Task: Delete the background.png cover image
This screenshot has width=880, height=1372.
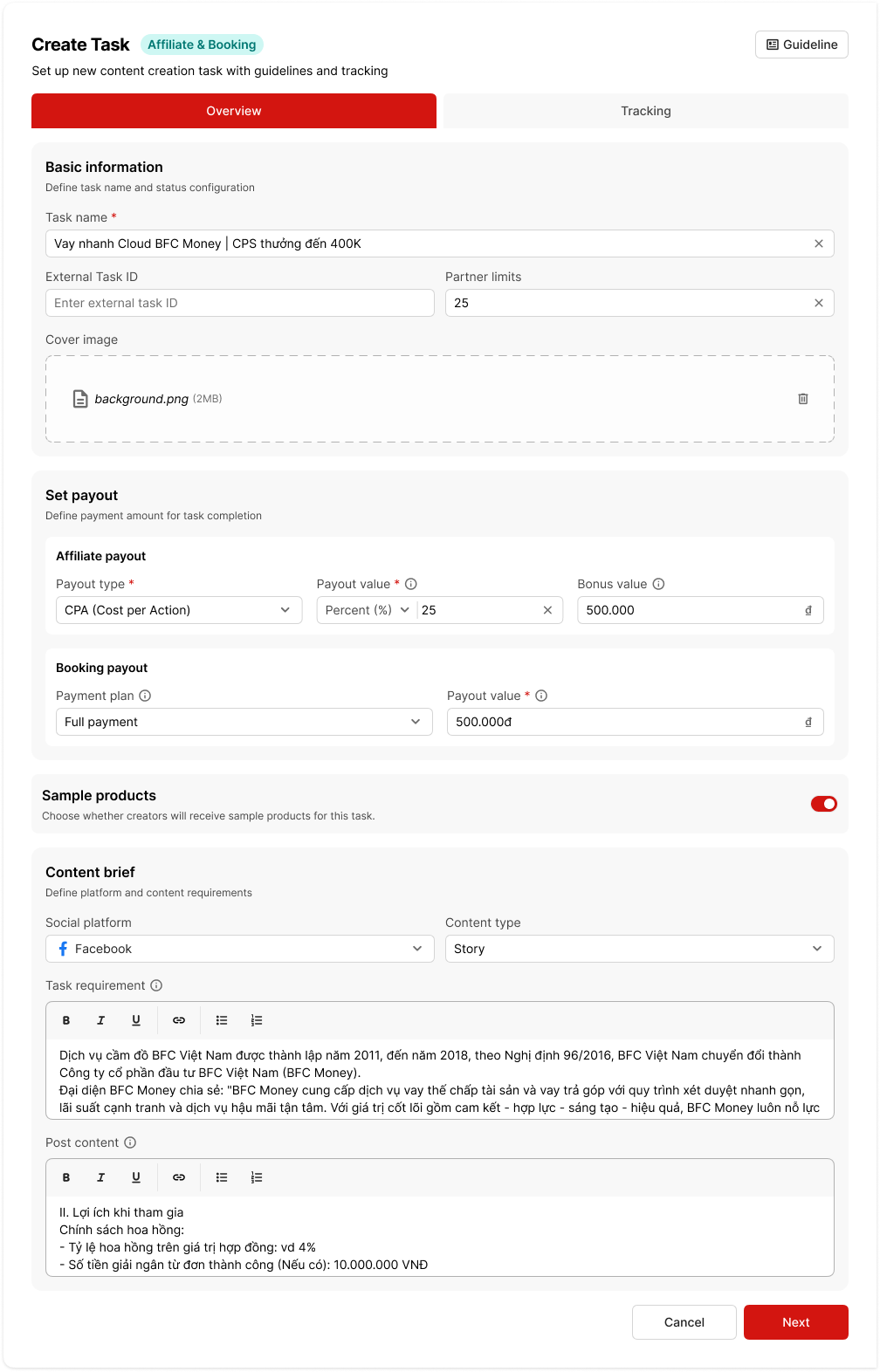Action: coord(802,399)
